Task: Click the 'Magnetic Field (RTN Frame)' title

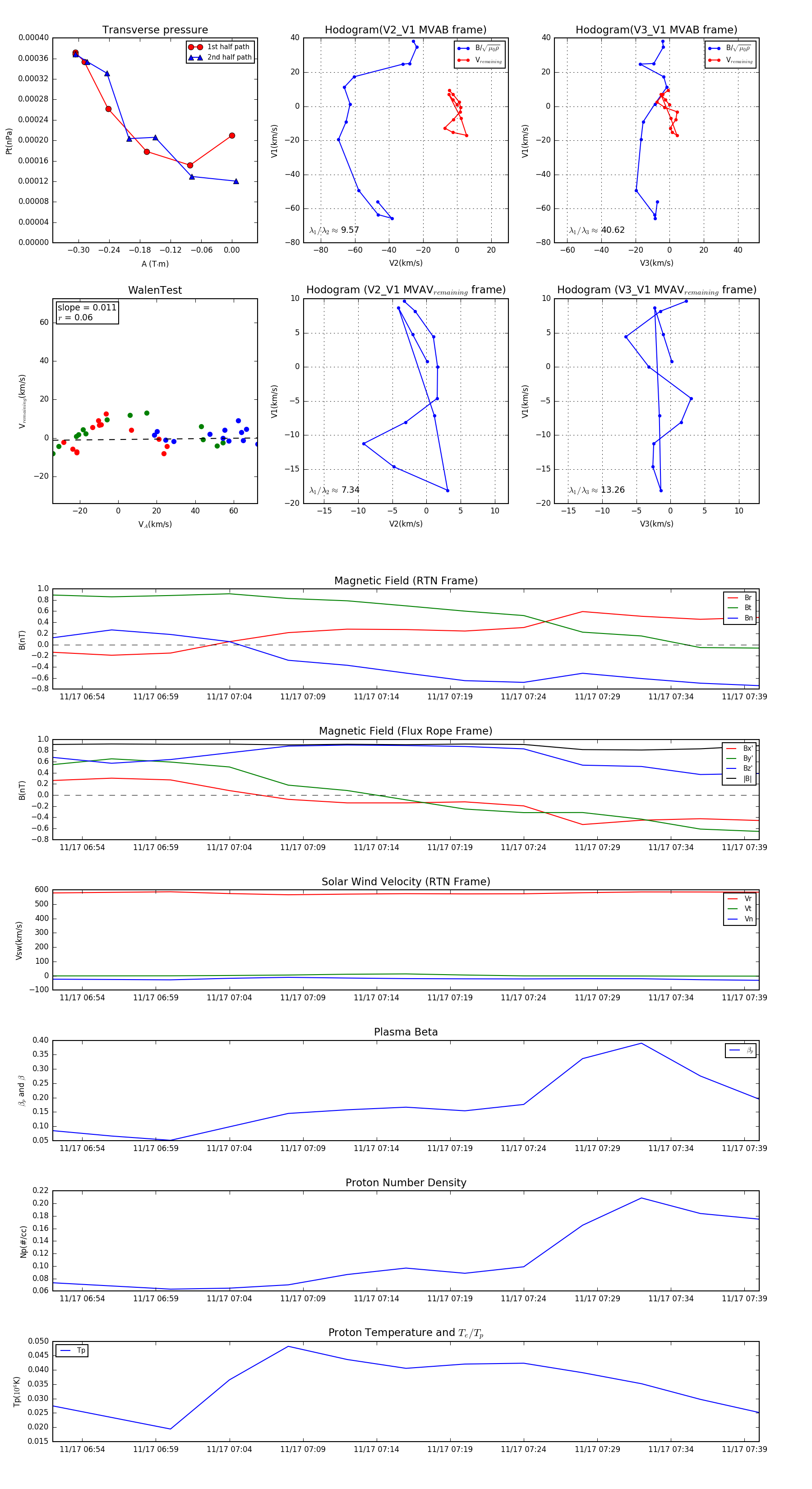Action: [406, 580]
